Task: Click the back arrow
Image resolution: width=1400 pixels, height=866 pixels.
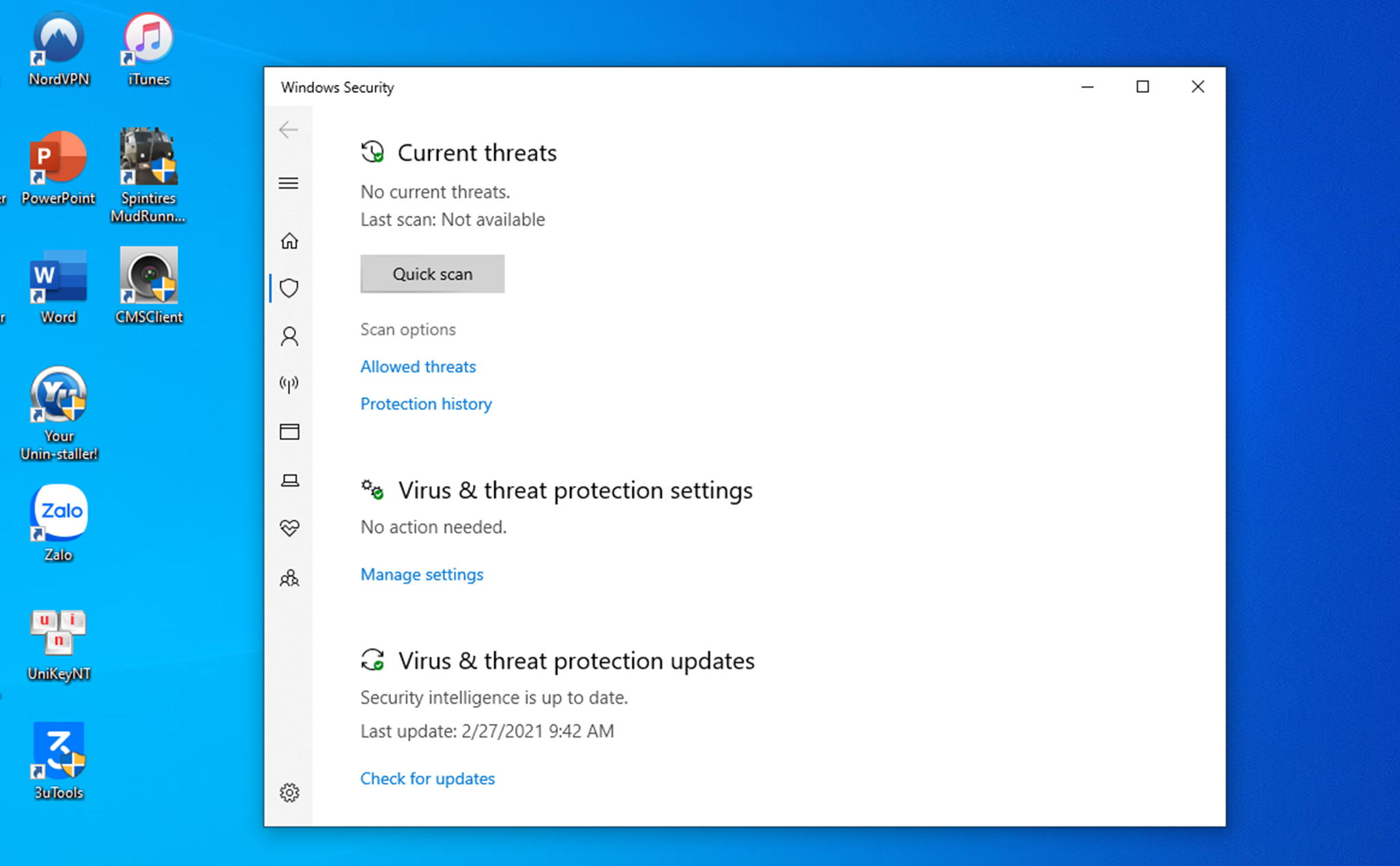Action: [288, 130]
